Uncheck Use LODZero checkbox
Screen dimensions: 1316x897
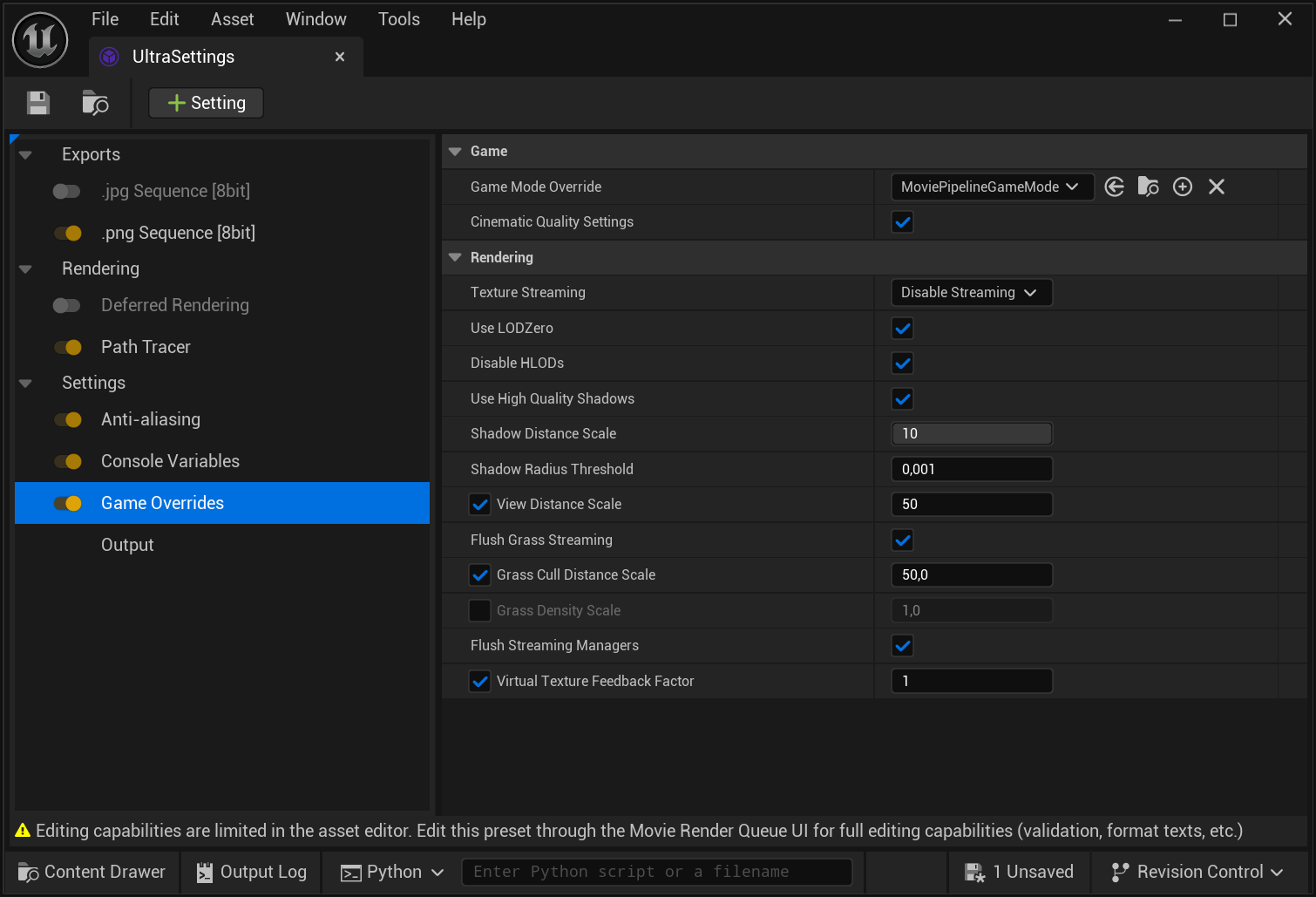pos(903,329)
